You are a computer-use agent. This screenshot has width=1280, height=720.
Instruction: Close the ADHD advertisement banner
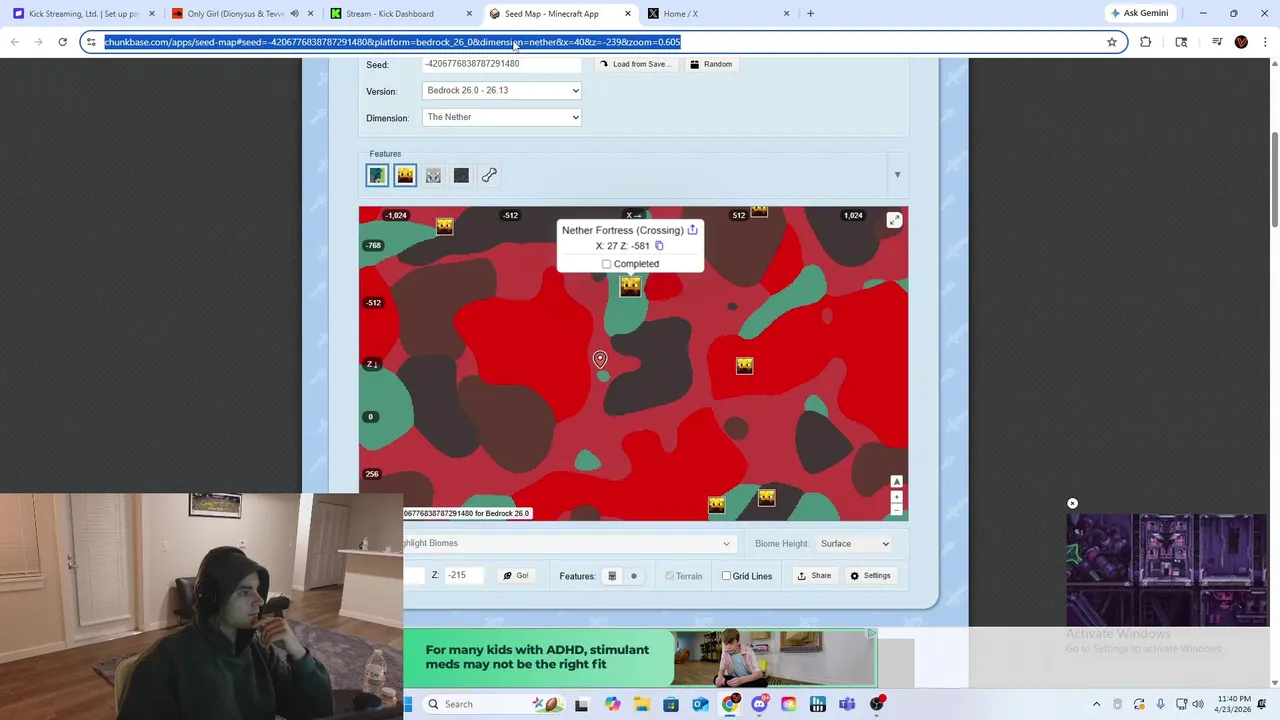(x=872, y=634)
